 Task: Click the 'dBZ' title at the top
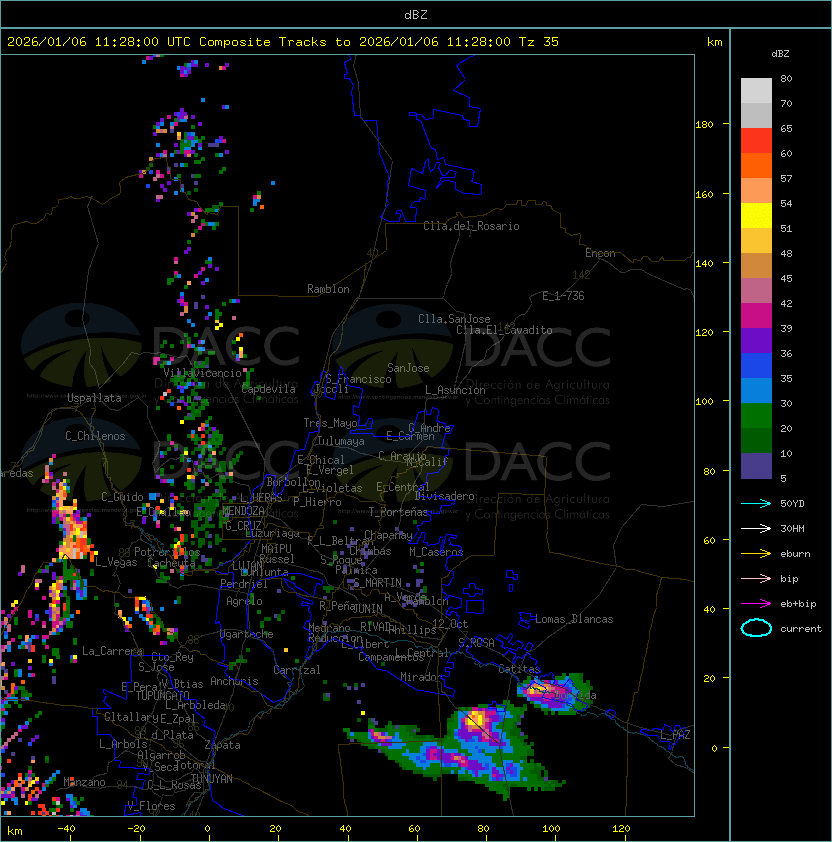click(x=416, y=14)
